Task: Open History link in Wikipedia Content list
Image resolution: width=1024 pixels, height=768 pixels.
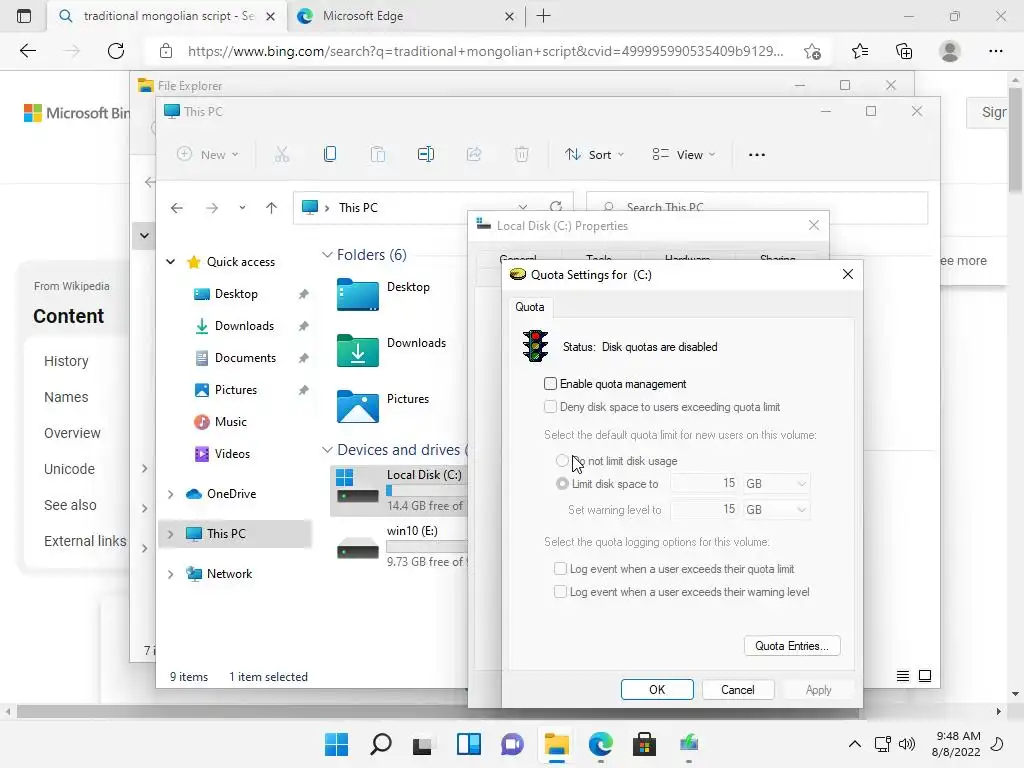Action: point(66,361)
